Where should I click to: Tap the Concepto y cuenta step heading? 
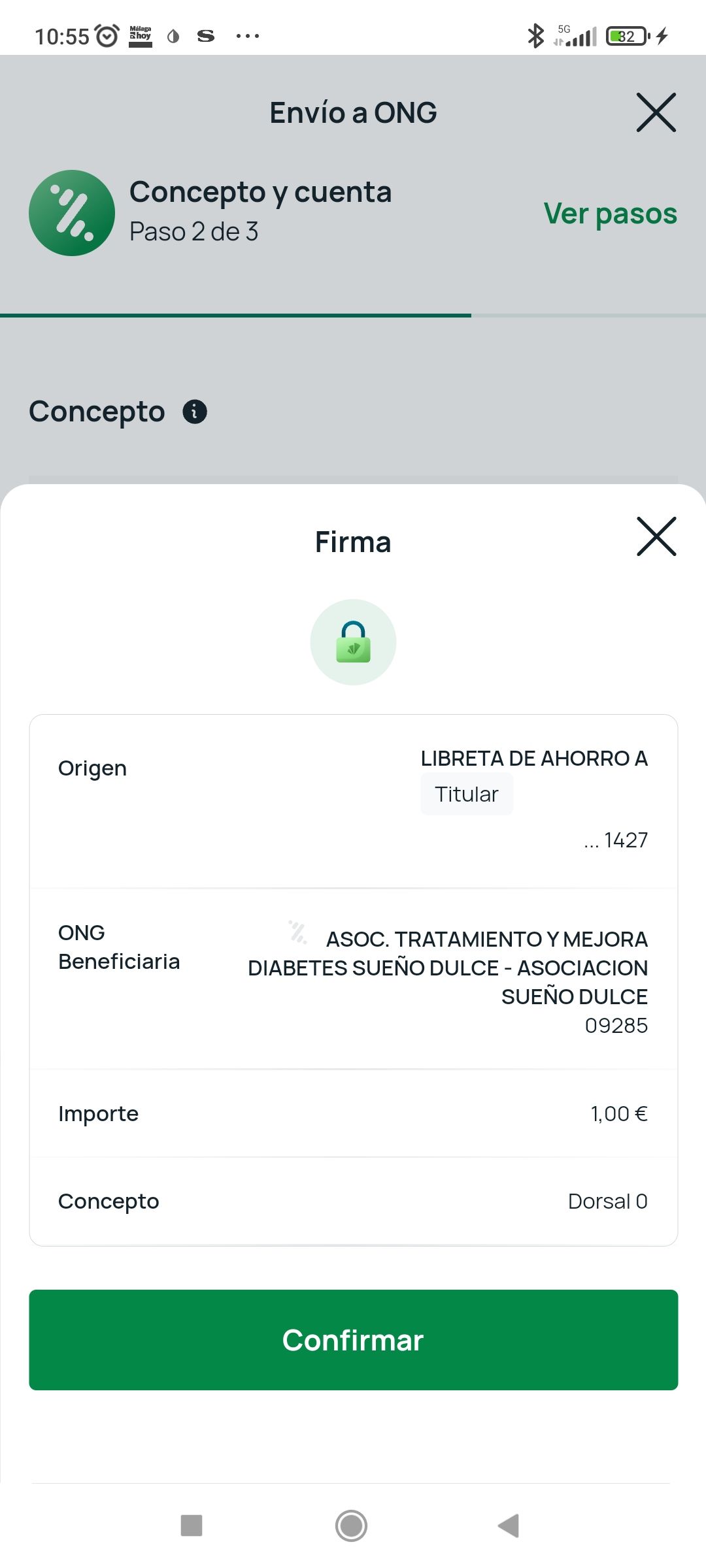tap(260, 192)
